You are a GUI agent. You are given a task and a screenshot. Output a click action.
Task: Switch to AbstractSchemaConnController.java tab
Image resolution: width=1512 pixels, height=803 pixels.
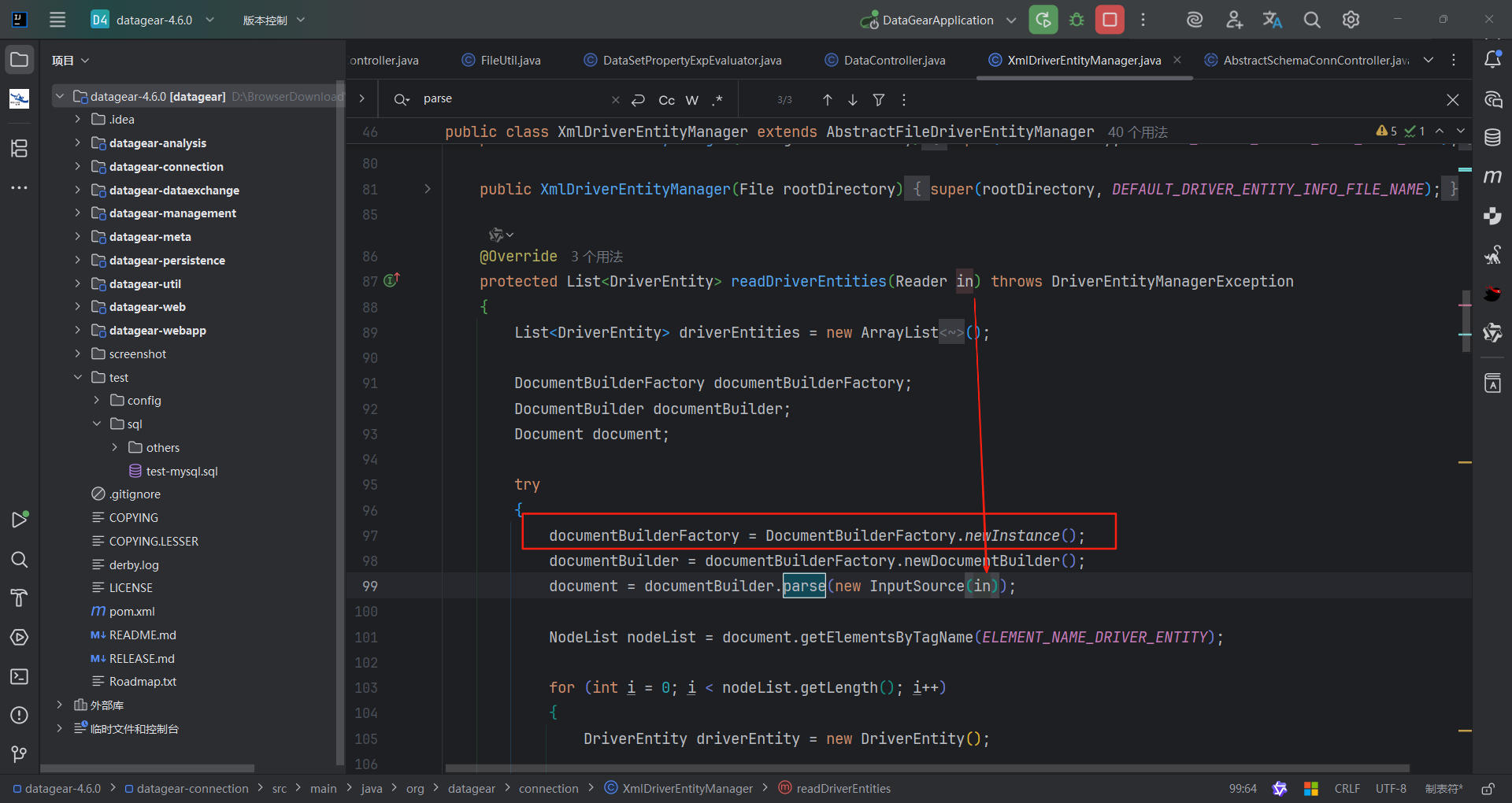pyautogui.click(x=1306, y=61)
